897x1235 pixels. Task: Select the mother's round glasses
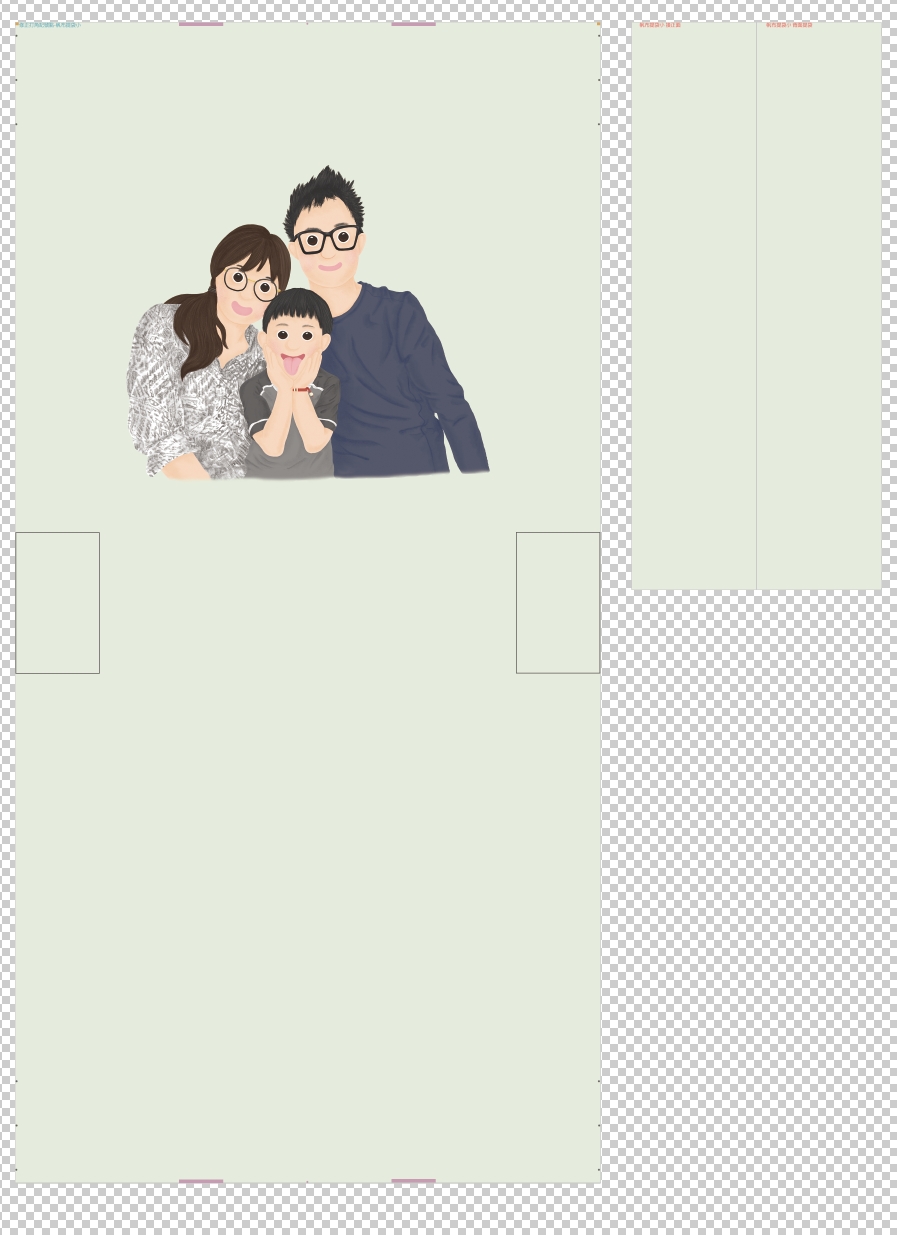[249, 283]
